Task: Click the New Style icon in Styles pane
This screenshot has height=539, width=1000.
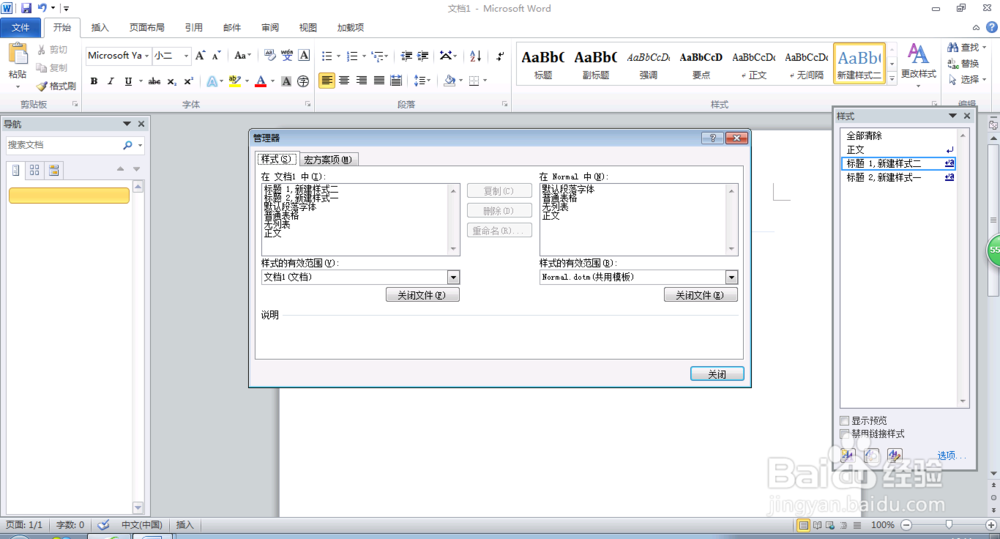Action: click(847, 455)
